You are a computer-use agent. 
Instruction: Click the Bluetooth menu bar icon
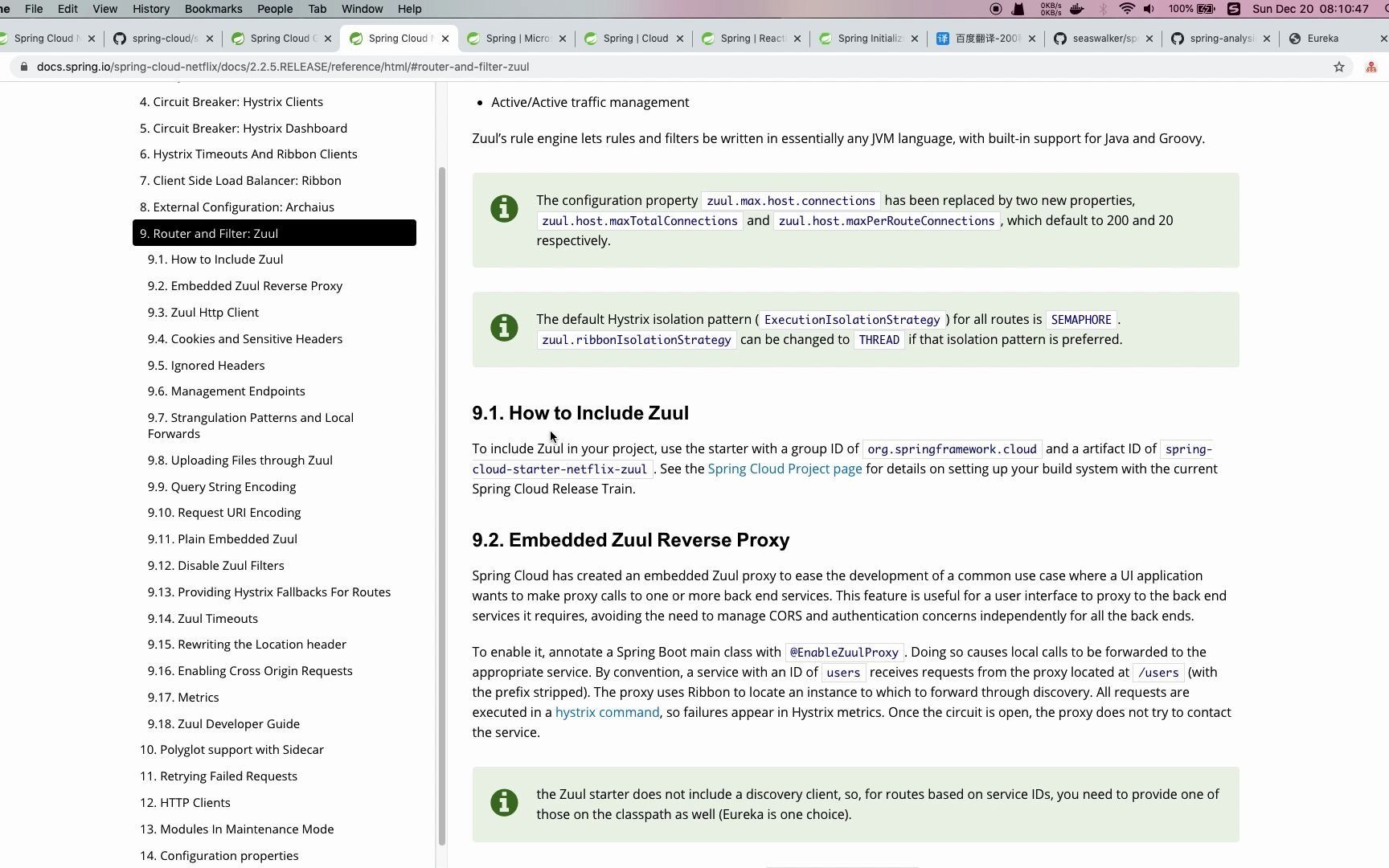tap(1103, 9)
